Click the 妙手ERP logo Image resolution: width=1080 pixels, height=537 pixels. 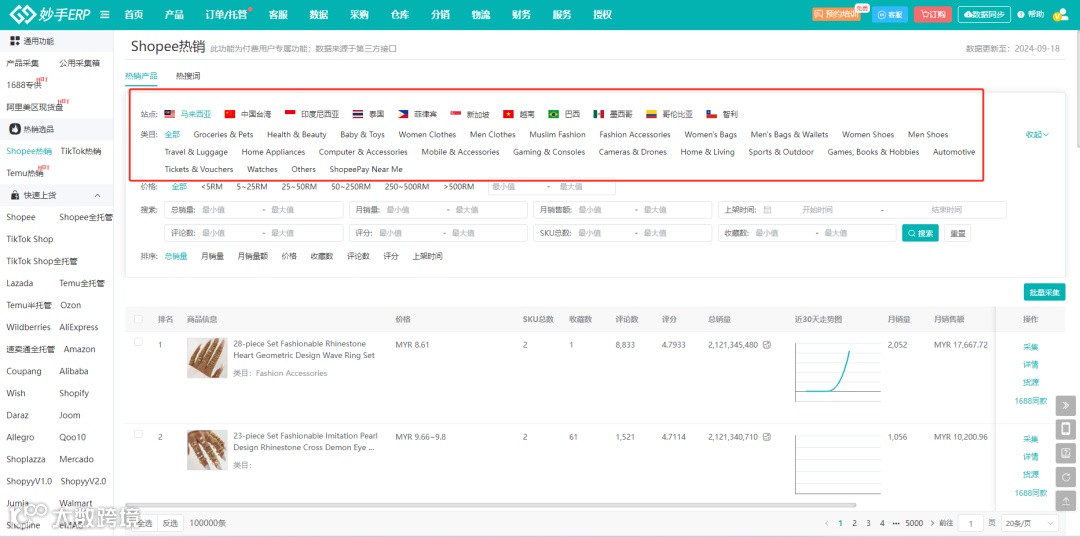(x=49, y=14)
